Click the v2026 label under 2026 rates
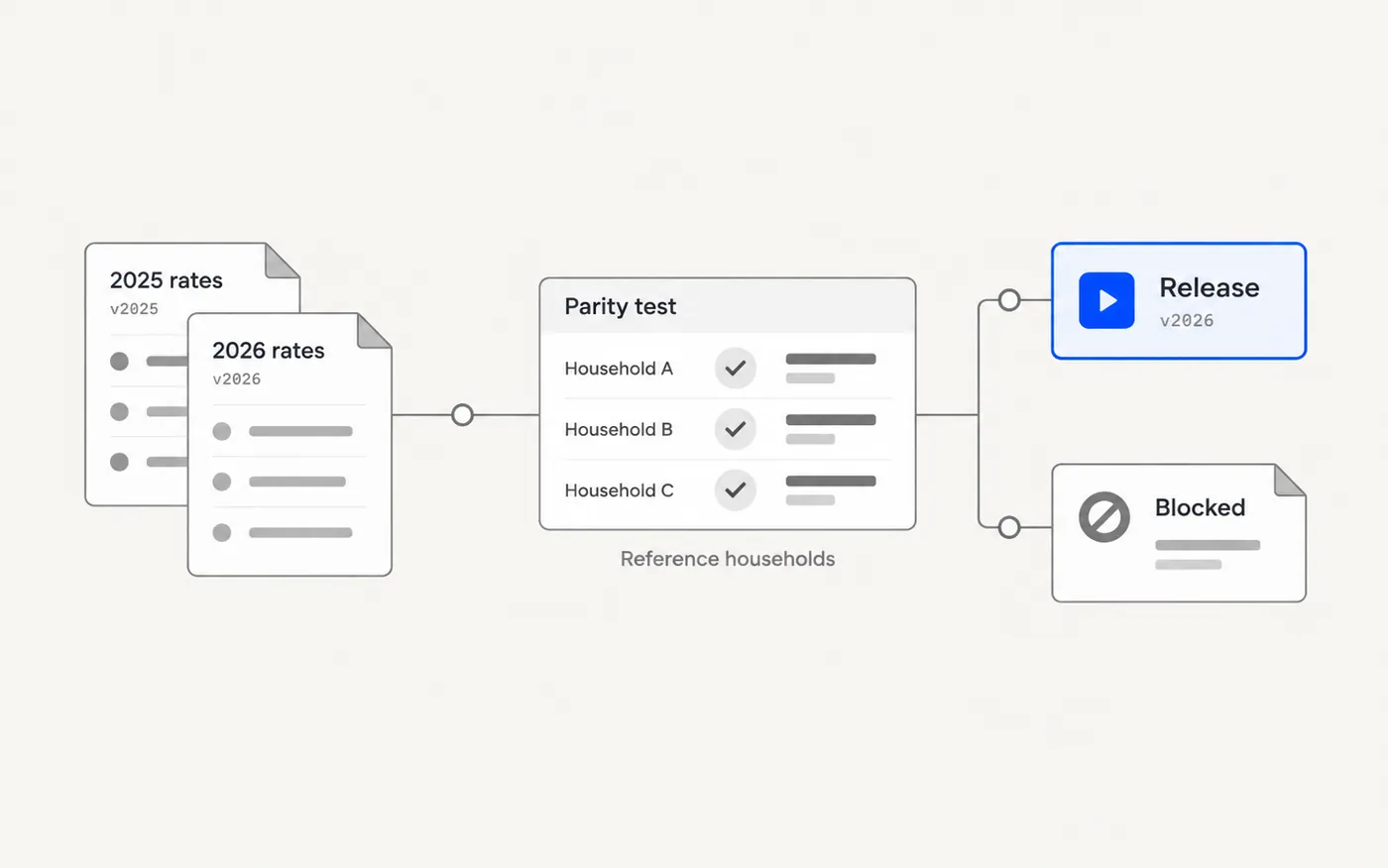This screenshot has width=1388, height=868. click(x=237, y=379)
